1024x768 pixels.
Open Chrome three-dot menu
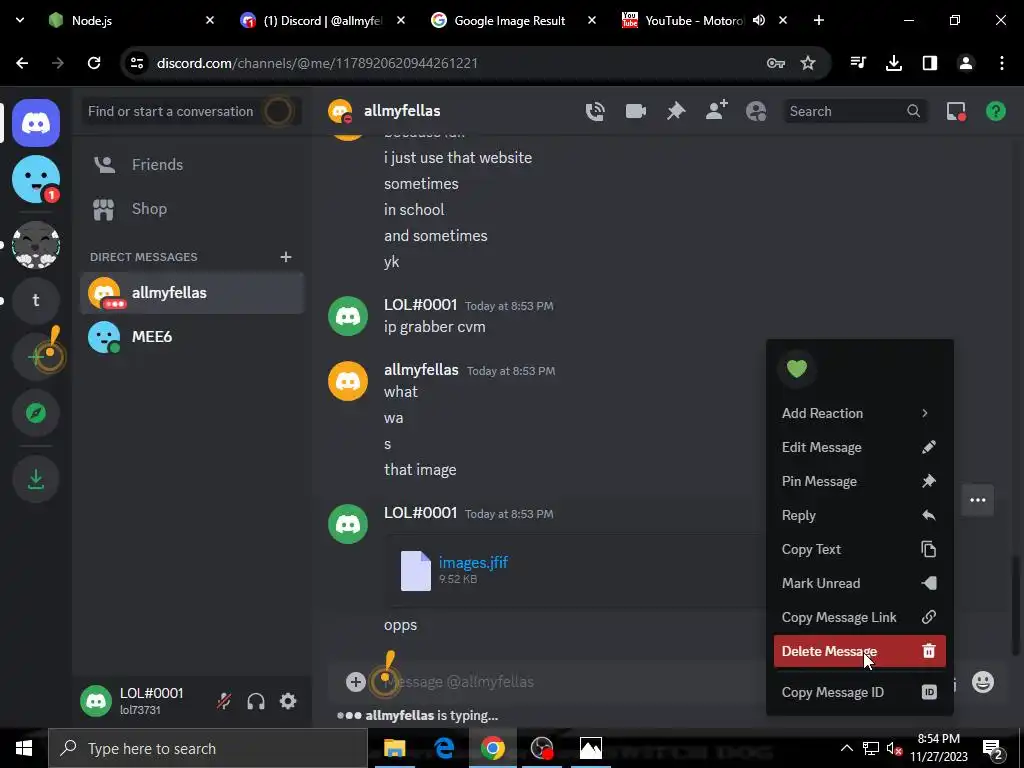[1002, 63]
